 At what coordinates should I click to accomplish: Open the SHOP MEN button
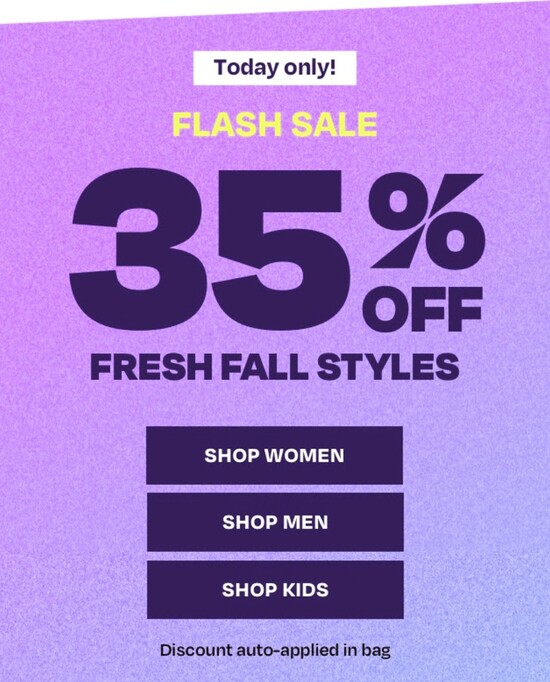click(275, 522)
